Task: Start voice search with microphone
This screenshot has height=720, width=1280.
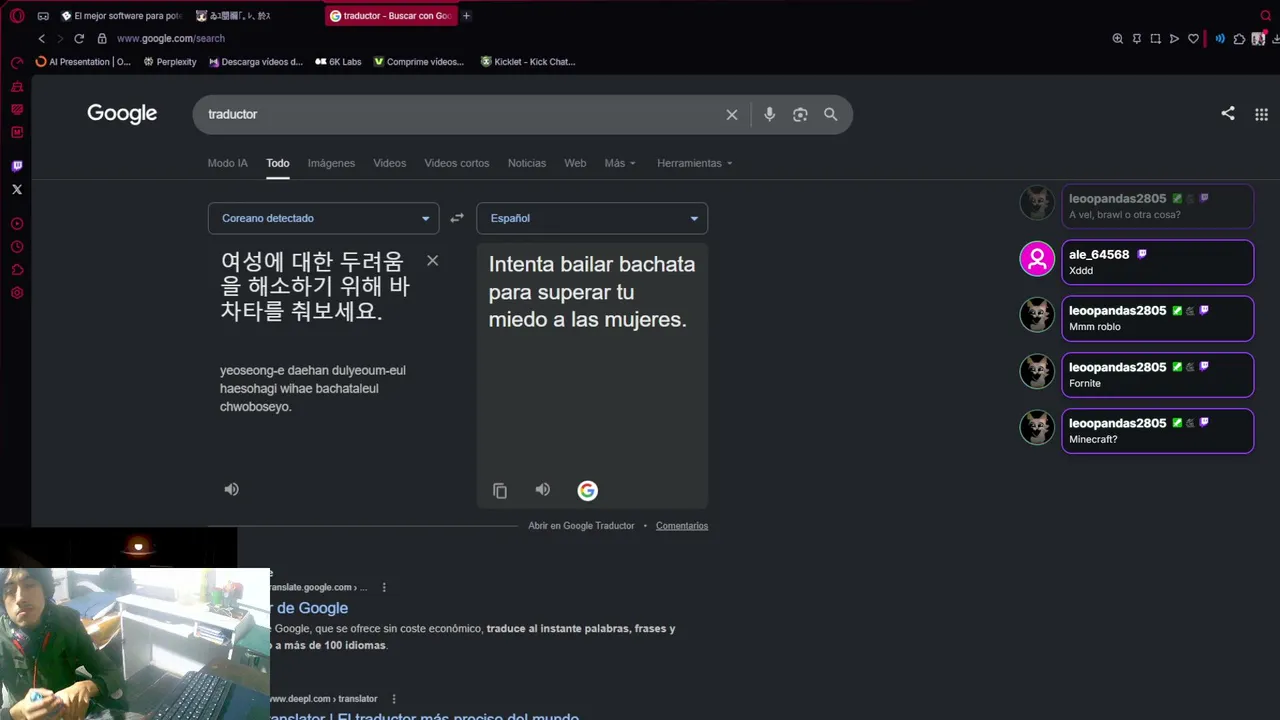Action: 769,115
